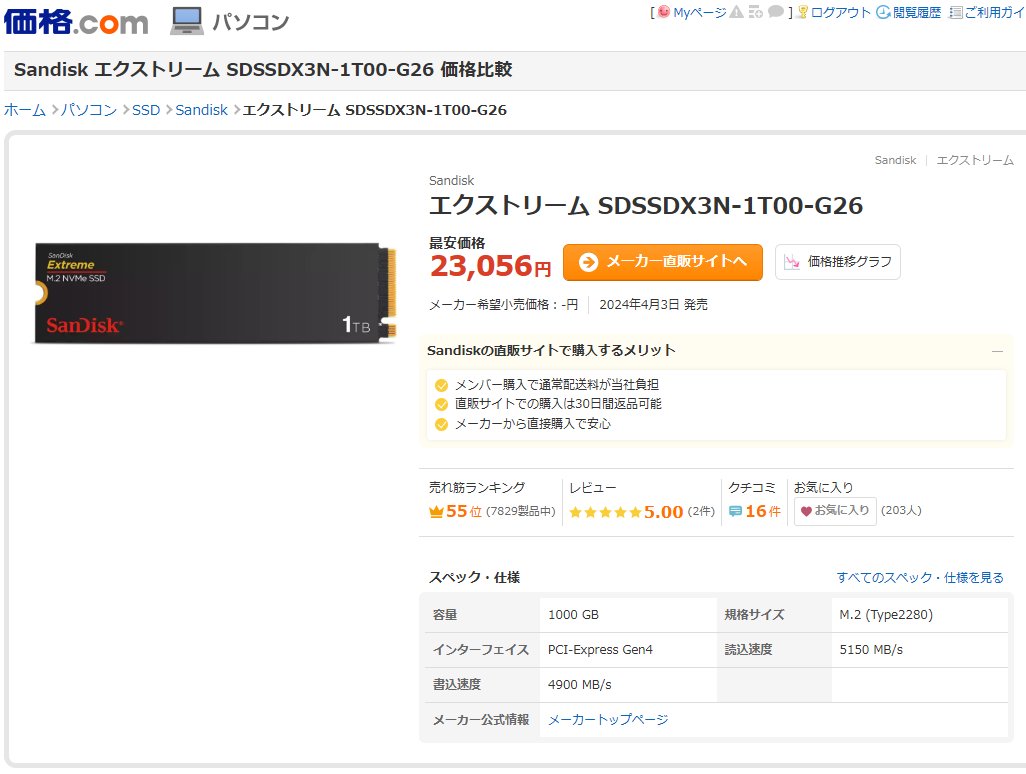Click the 2024年4月3日 発売 release date
Image resolution: width=1026 pixels, height=774 pixels.
pyautogui.click(x=653, y=305)
